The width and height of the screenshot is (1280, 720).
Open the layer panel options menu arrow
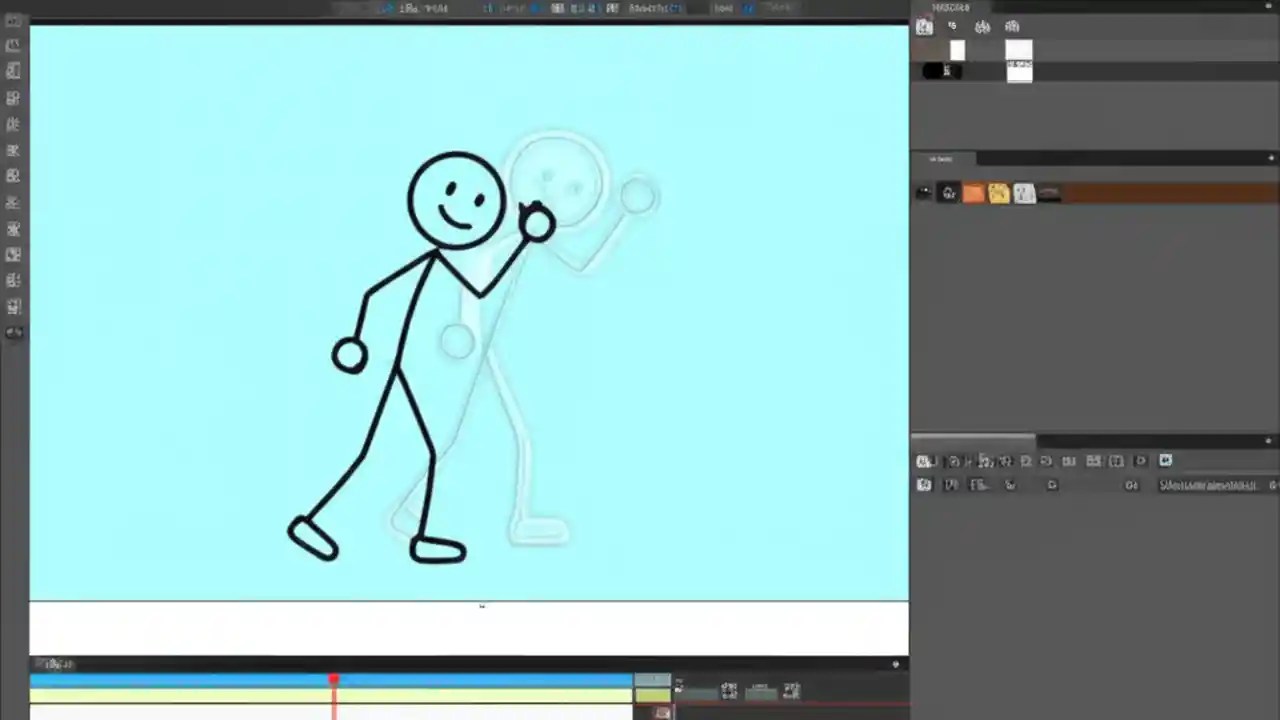[x=1270, y=158]
